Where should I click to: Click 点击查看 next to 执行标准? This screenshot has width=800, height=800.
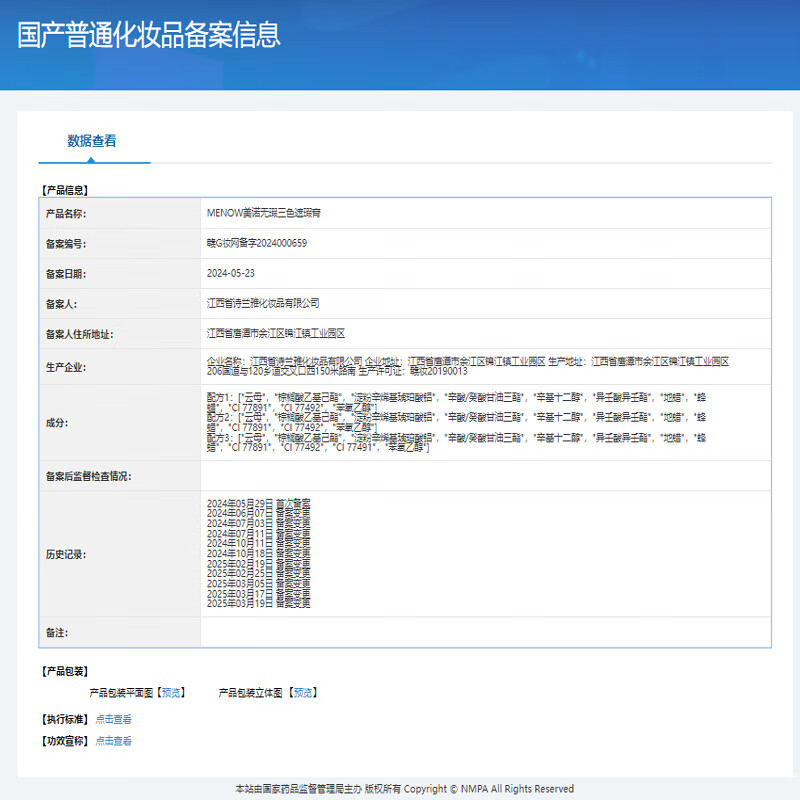(113, 718)
